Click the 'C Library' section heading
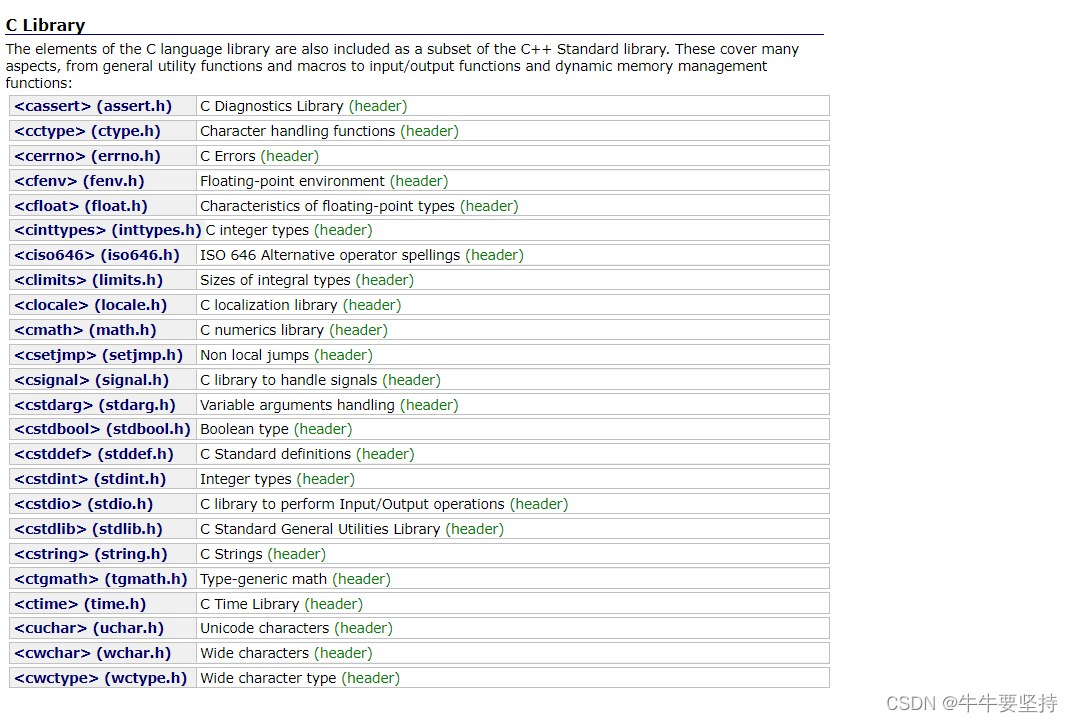Screen dimensions: 1073x722 coord(45,25)
